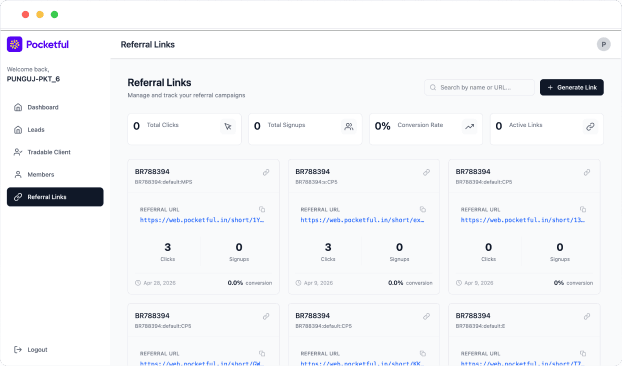Click the Pocketful logo icon
This screenshot has height=366, width=622.
point(15,44)
